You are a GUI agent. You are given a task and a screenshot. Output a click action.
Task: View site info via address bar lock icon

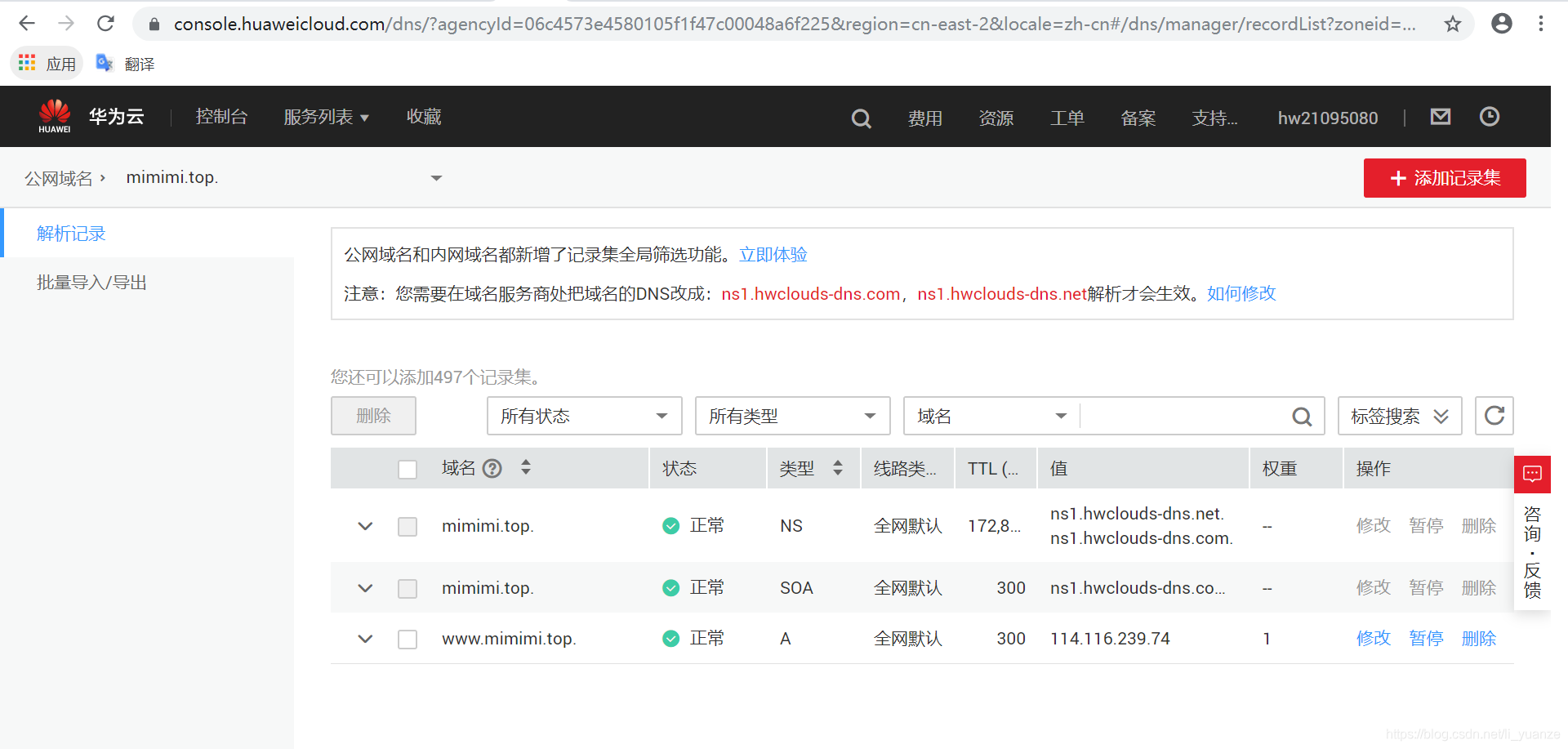pos(154,25)
